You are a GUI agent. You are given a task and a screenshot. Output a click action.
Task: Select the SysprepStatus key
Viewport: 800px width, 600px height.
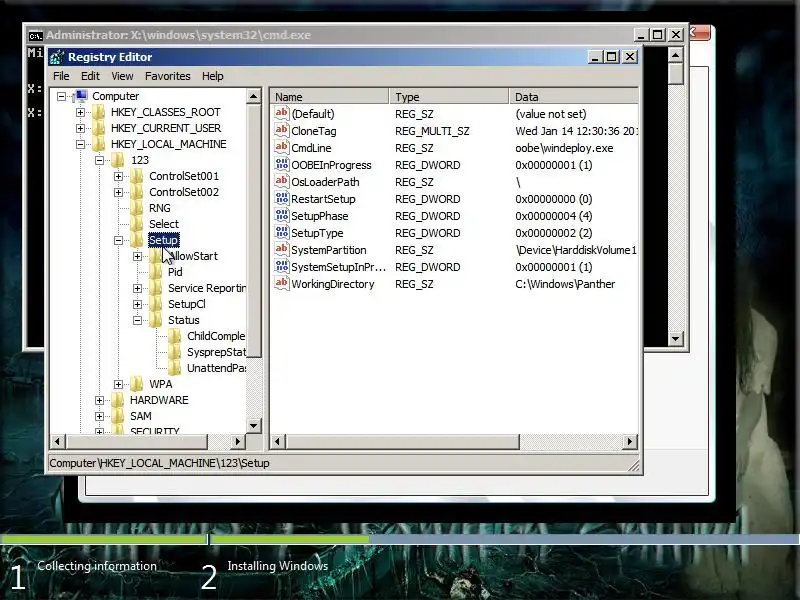(x=216, y=352)
